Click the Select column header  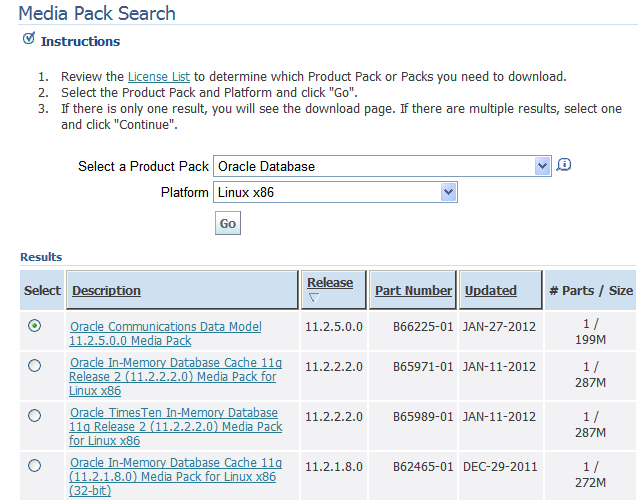point(42,291)
